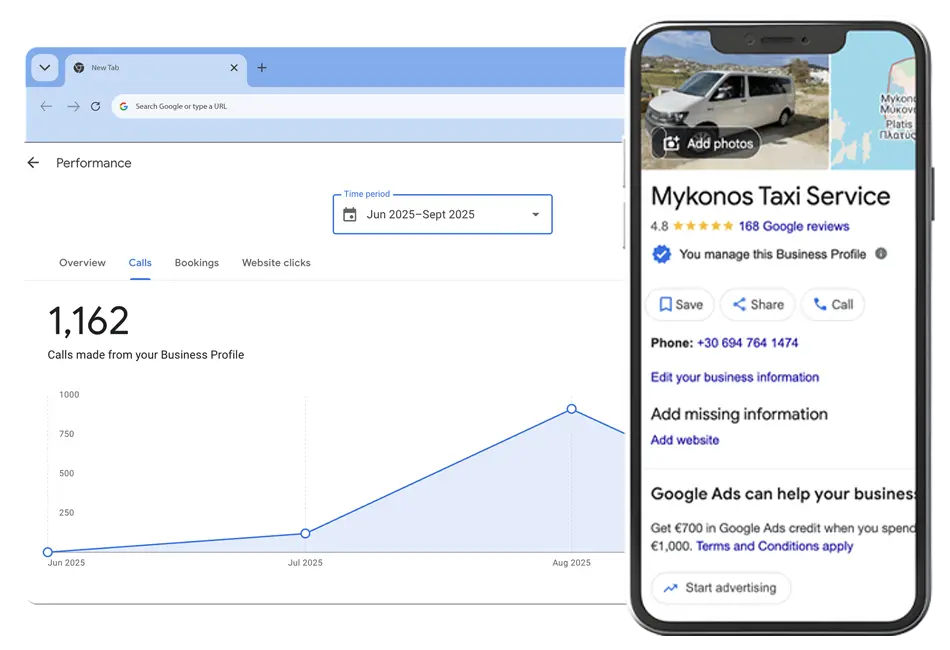Click the info icon beside Business Profile
950x650 pixels.
pyautogui.click(x=881, y=254)
